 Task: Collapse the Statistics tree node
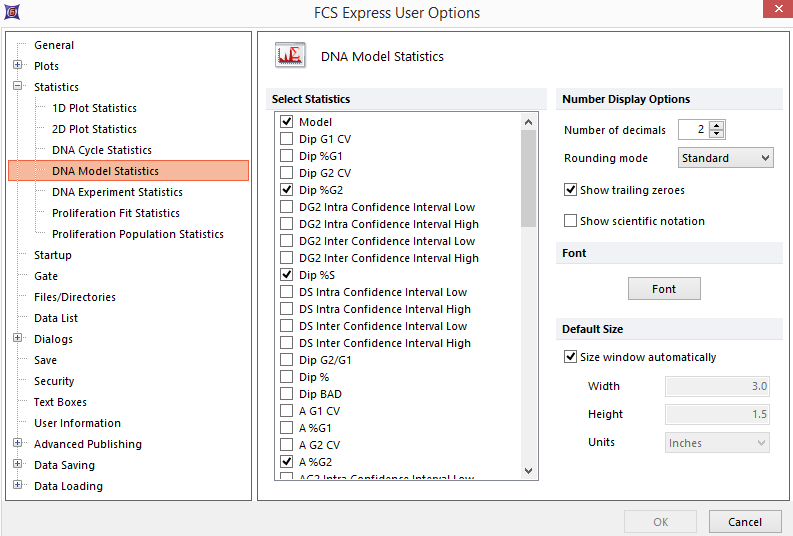(x=18, y=87)
